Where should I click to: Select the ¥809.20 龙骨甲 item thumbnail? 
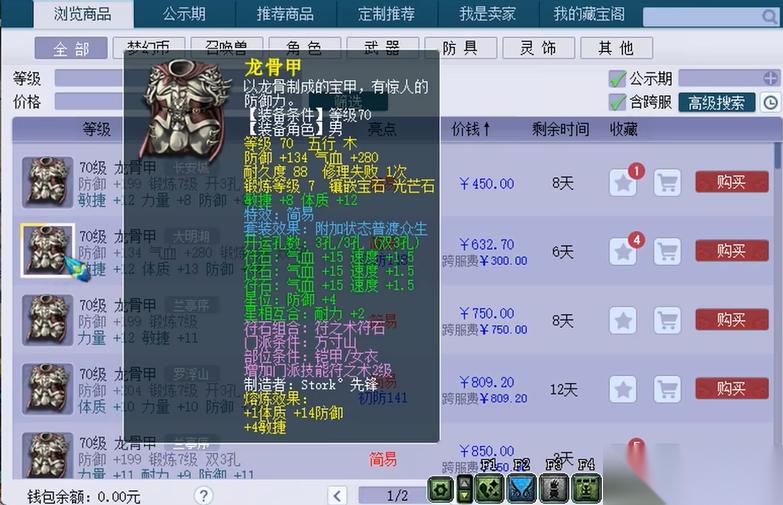tap(47, 389)
